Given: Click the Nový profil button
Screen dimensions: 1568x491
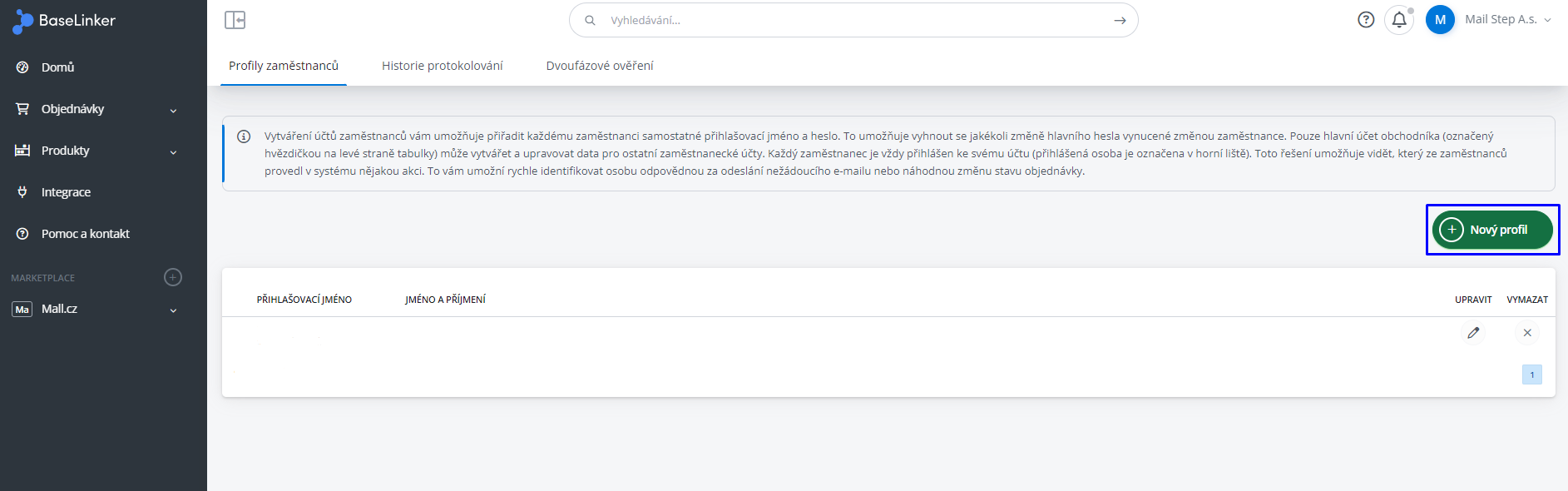Looking at the screenshot, I should [1491, 230].
